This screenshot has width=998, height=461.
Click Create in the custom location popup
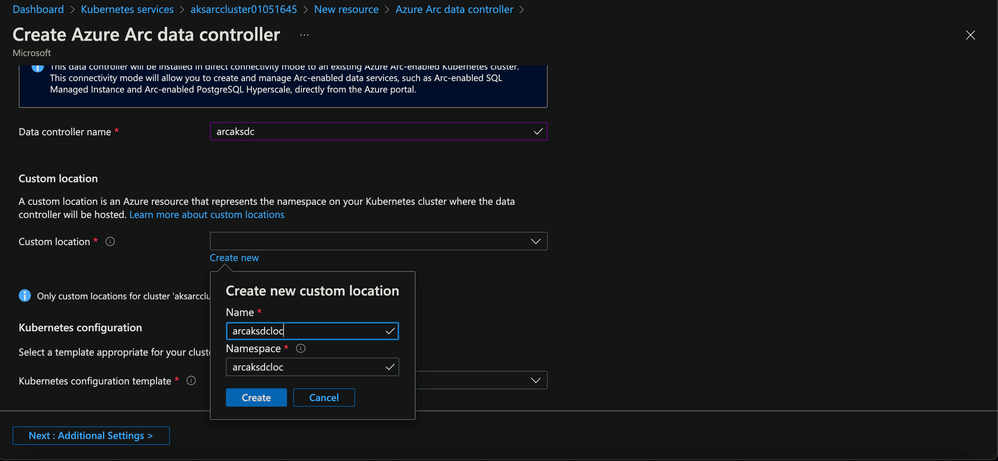(x=257, y=397)
